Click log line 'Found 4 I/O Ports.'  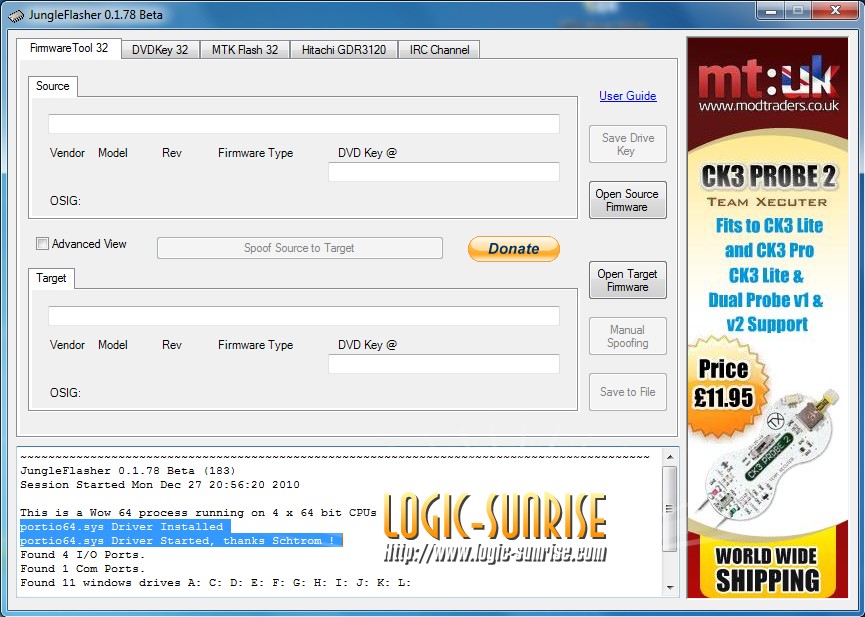point(82,554)
